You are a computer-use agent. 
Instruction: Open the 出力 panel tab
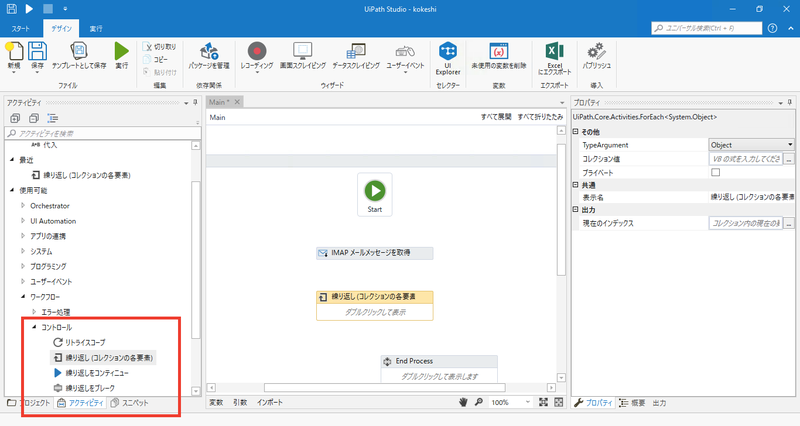pyautogui.click(x=659, y=403)
